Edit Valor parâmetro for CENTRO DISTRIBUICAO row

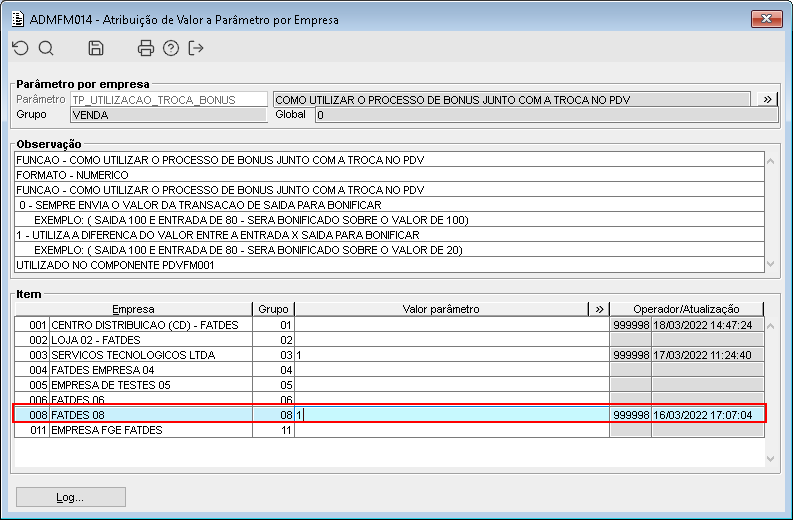452,325
